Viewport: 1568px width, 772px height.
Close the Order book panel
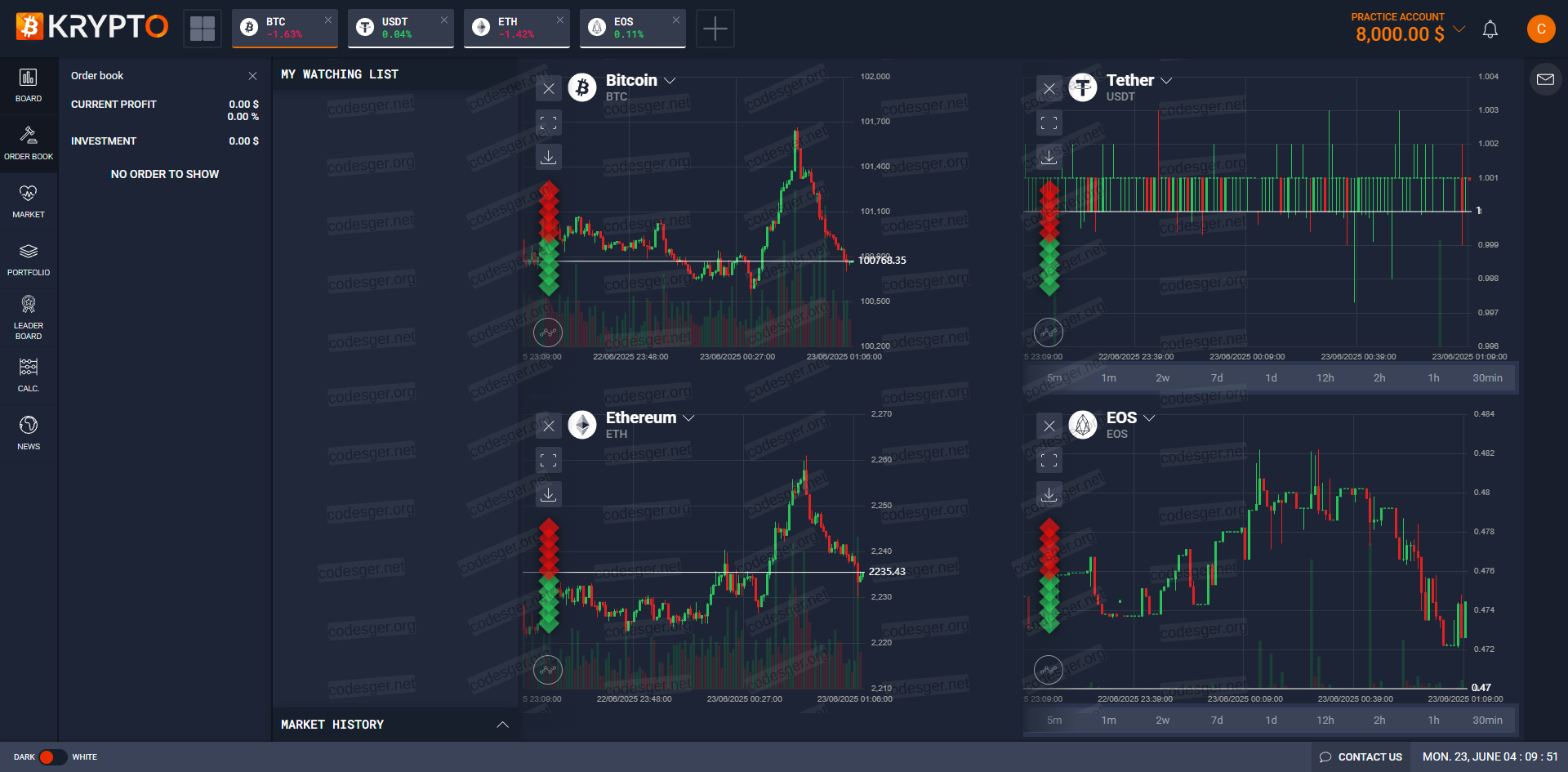(252, 76)
